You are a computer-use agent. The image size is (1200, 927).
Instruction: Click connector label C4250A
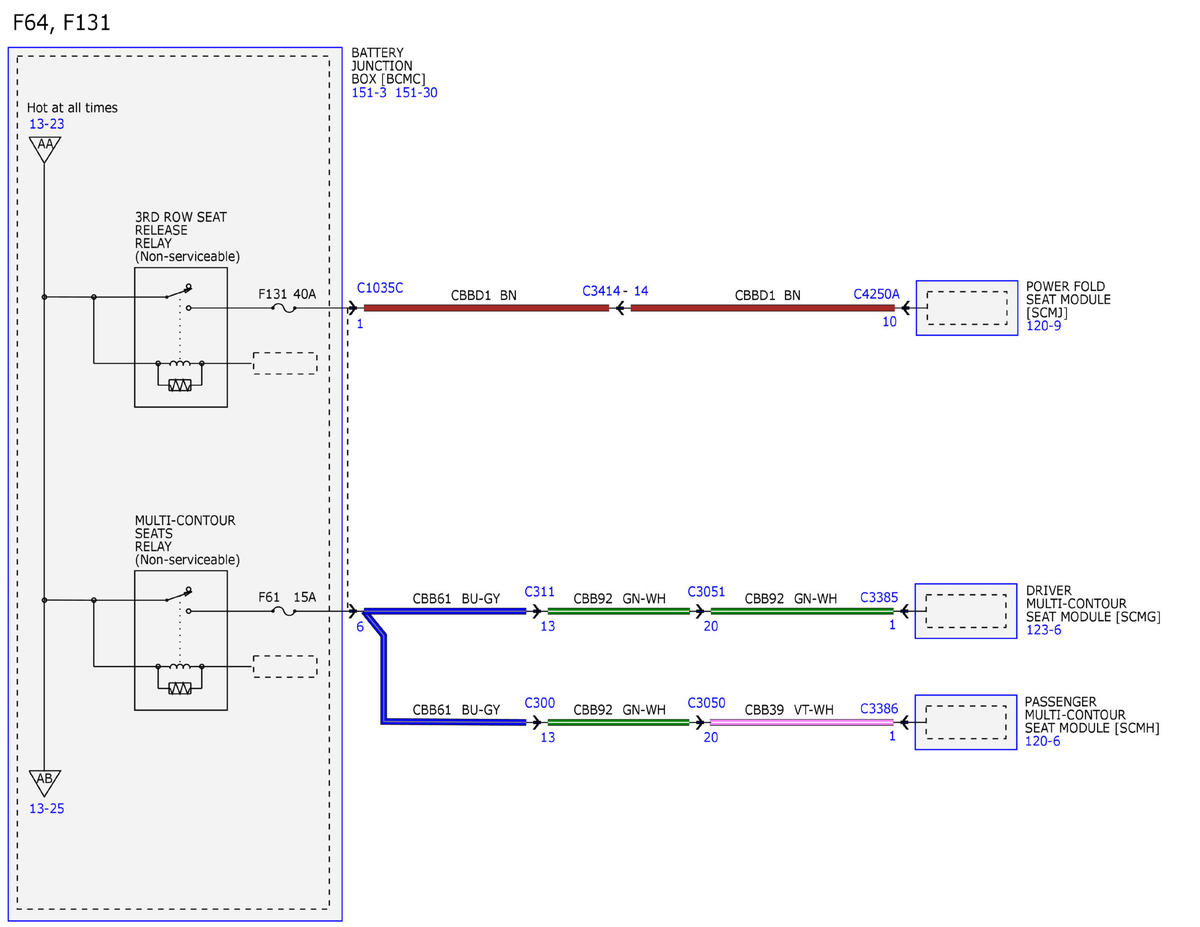pos(876,294)
